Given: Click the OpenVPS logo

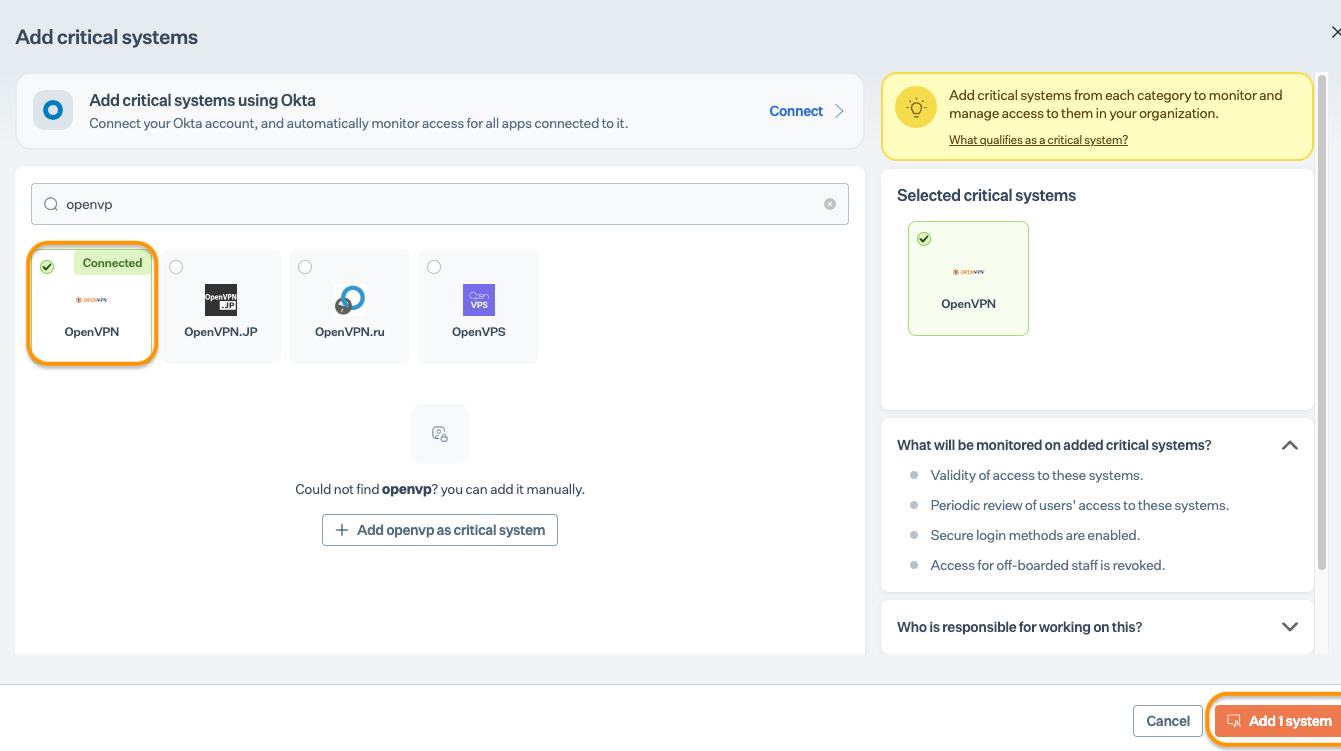Looking at the screenshot, I should click(479, 300).
